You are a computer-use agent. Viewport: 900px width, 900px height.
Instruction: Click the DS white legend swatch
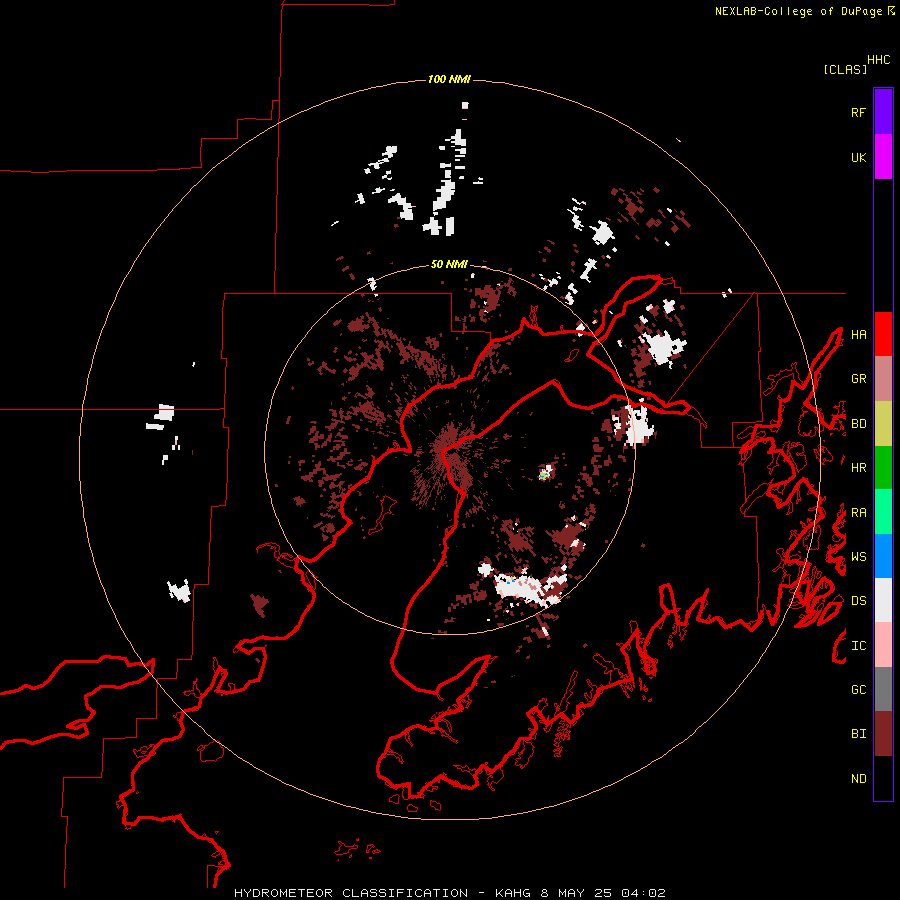click(883, 600)
